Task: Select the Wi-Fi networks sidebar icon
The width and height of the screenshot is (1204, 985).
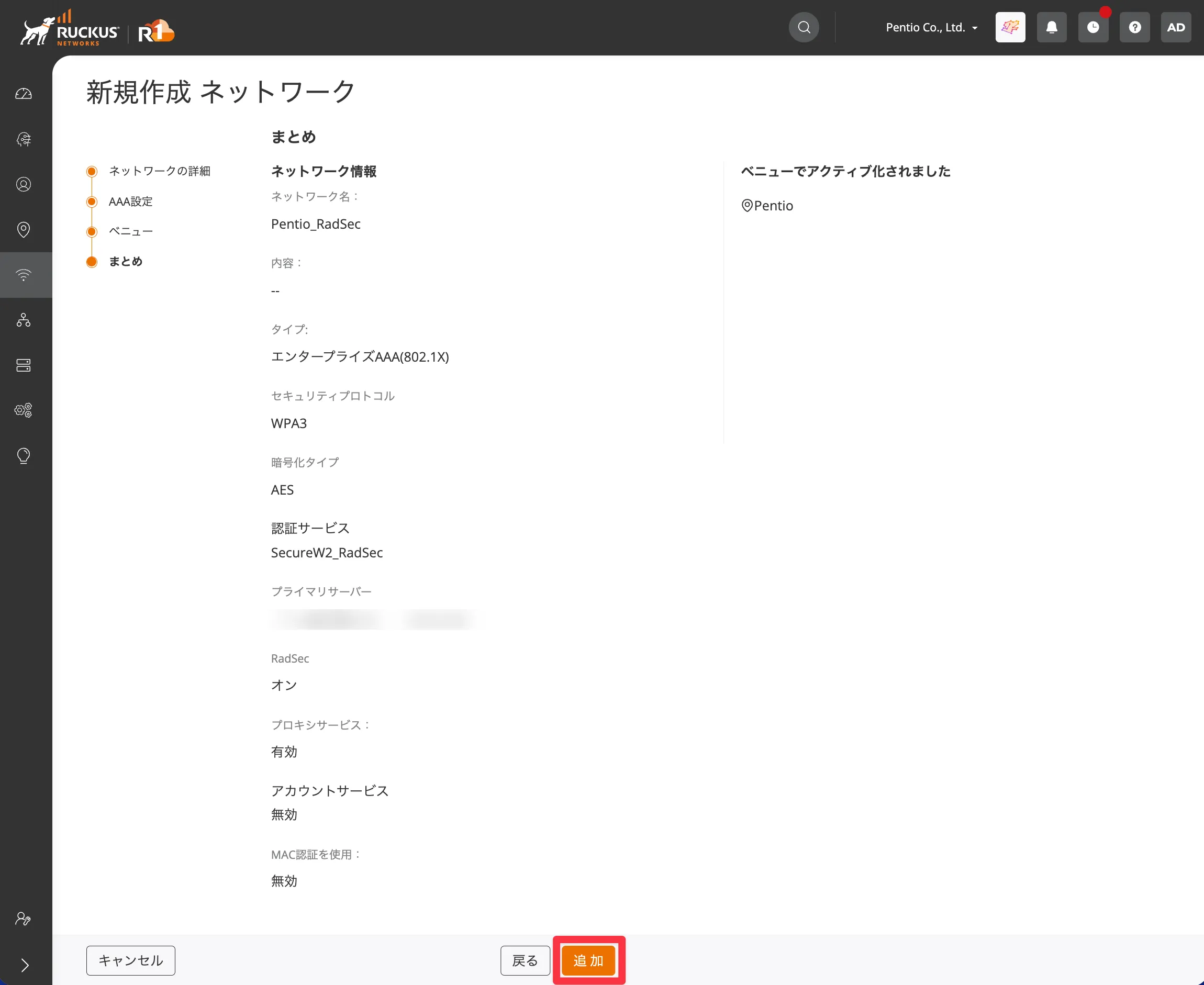Action: (23, 275)
